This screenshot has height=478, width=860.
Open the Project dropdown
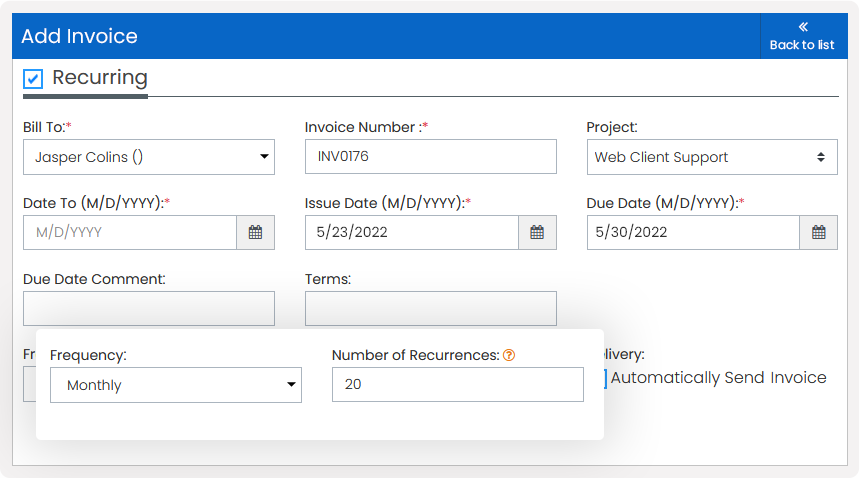pyautogui.click(x=712, y=157)
